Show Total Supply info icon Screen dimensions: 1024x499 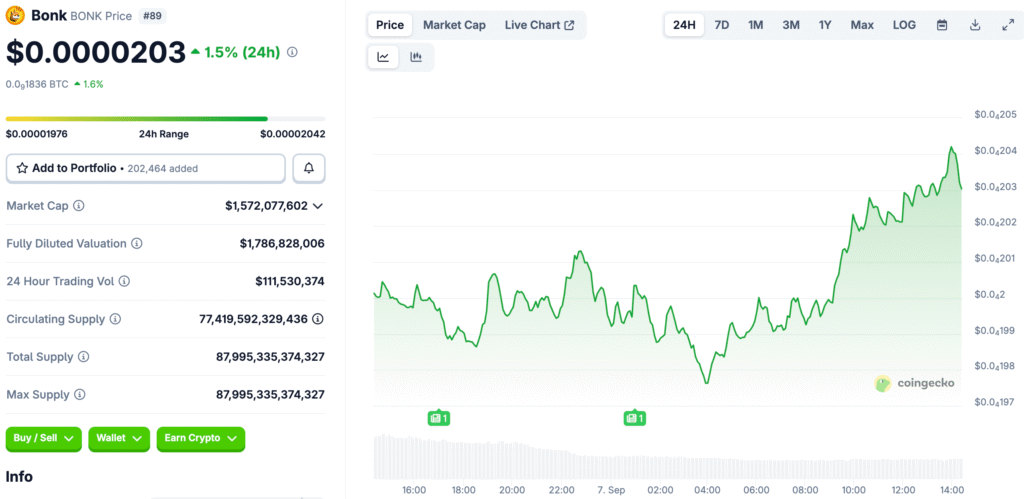click(x=84, y=357)
